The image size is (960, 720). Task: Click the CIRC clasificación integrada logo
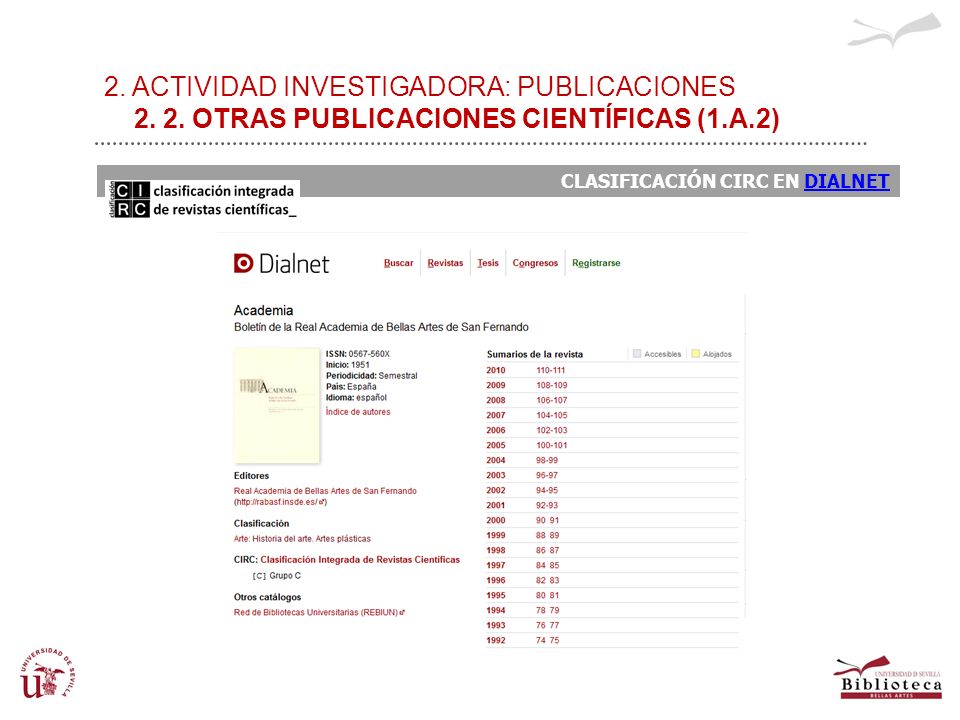(x=202, y=200)
